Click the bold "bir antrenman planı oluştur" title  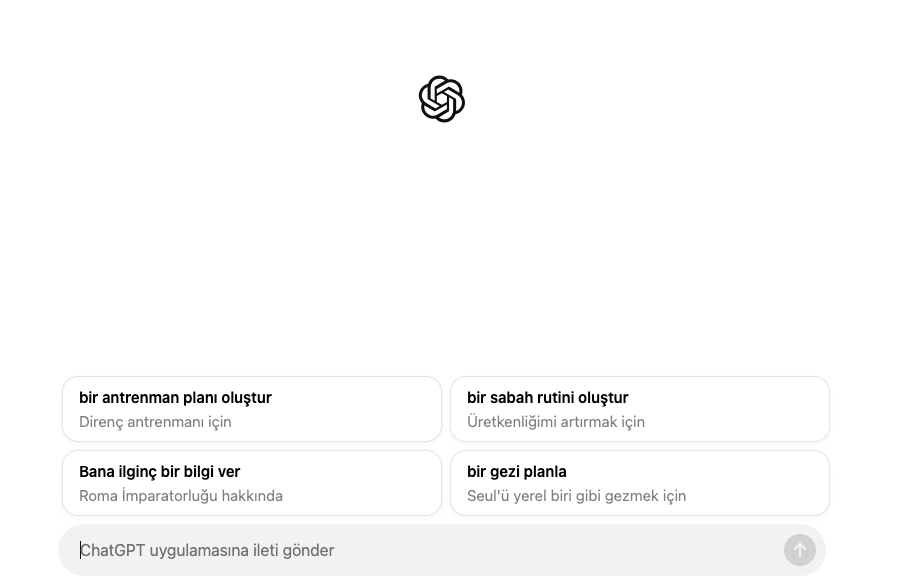click(175, 398)
